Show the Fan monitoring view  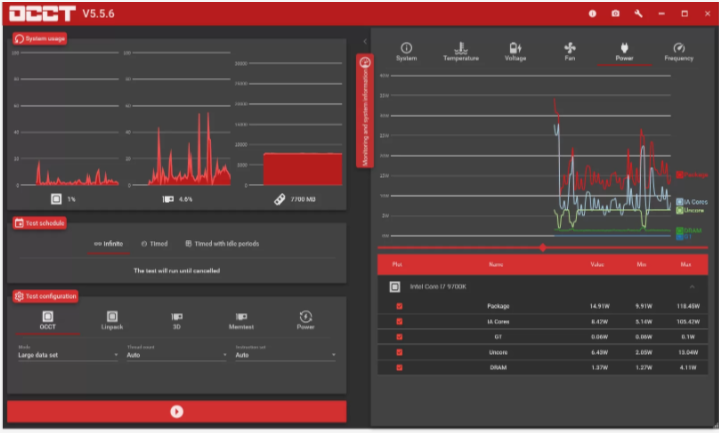click(x=570, y=51)
